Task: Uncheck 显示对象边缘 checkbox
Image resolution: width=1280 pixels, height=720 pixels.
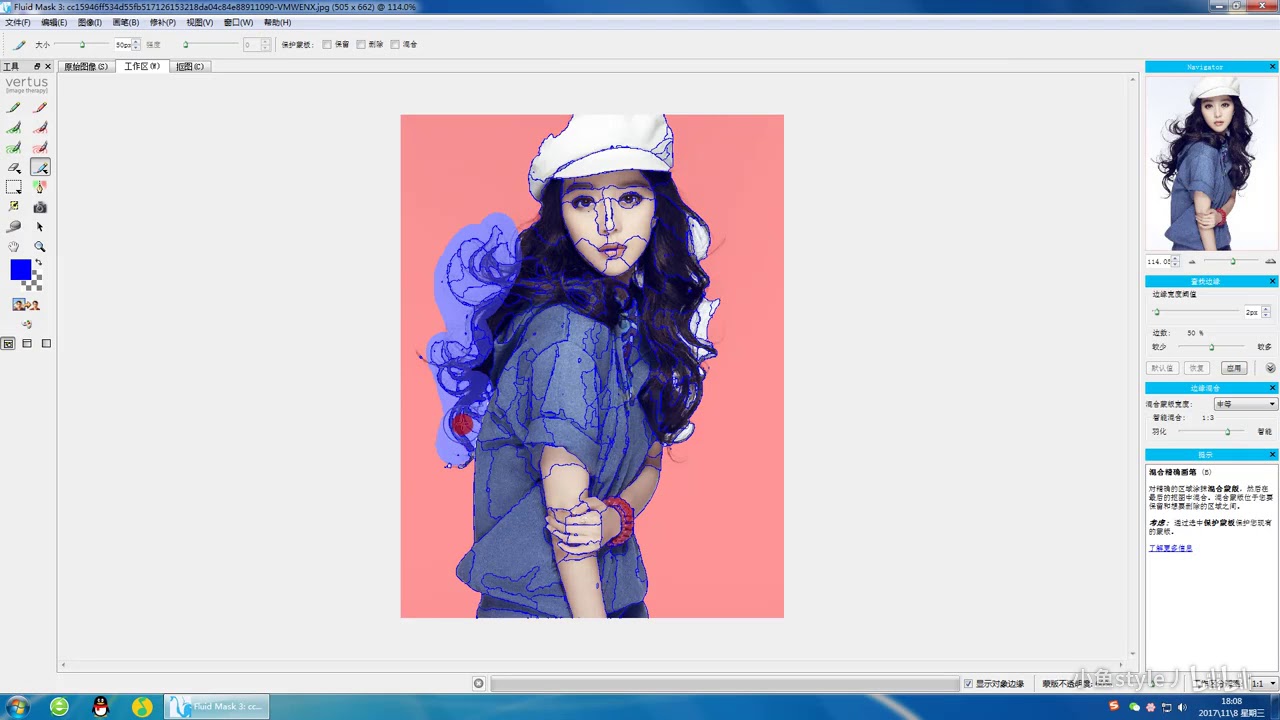Action: (x=968, y=684)
